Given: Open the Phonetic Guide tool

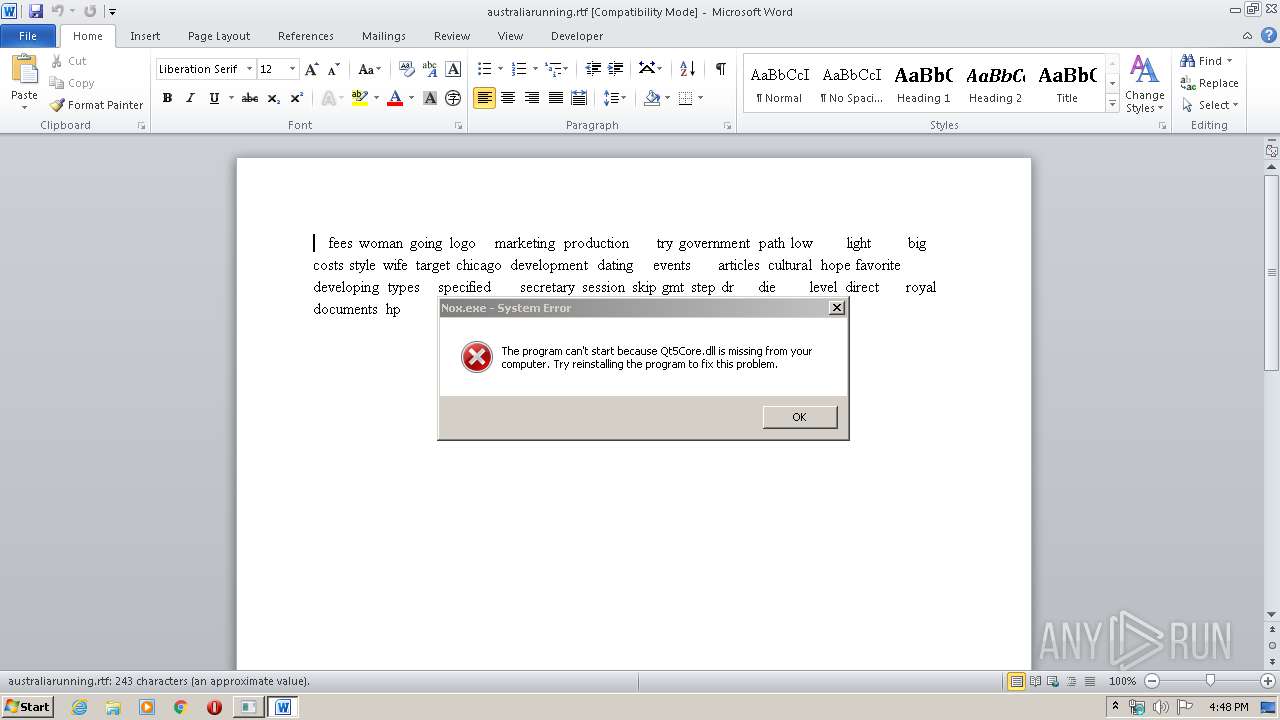Looking at the screenshot, I should [430, 69].
